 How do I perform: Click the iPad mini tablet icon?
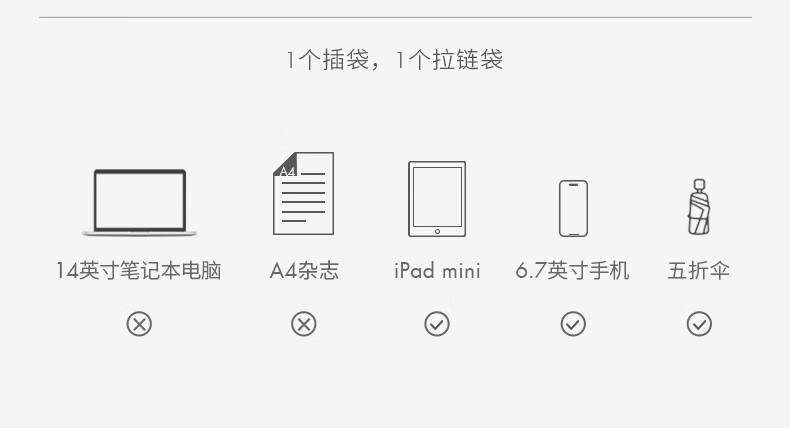click(437, 199)
